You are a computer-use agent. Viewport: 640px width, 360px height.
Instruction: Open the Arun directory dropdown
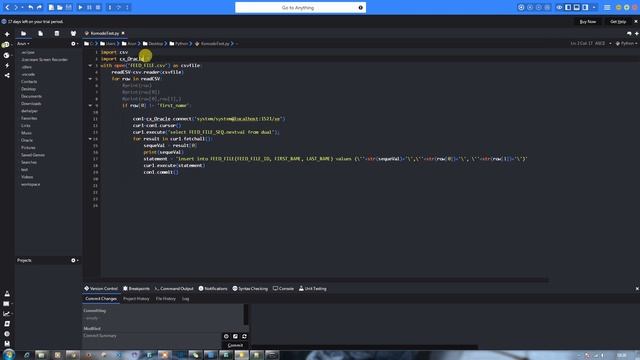coord(23,44)
